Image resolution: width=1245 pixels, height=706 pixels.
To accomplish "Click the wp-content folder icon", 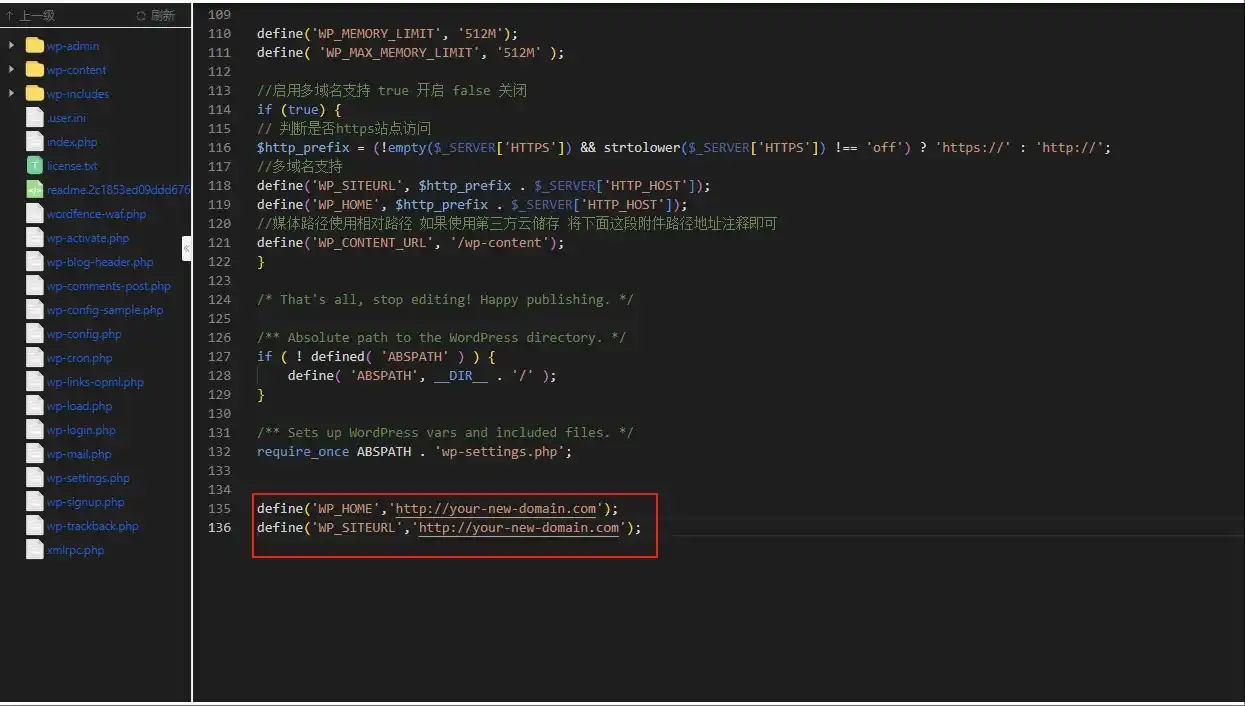I will (x=35, y=70).
